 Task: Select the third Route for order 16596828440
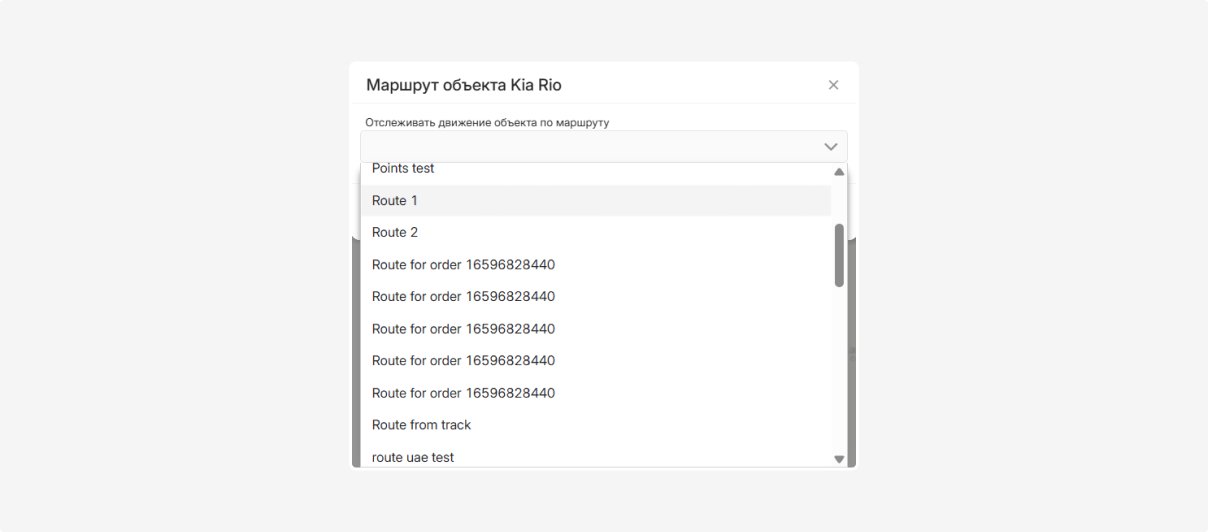tap(463, 329)
